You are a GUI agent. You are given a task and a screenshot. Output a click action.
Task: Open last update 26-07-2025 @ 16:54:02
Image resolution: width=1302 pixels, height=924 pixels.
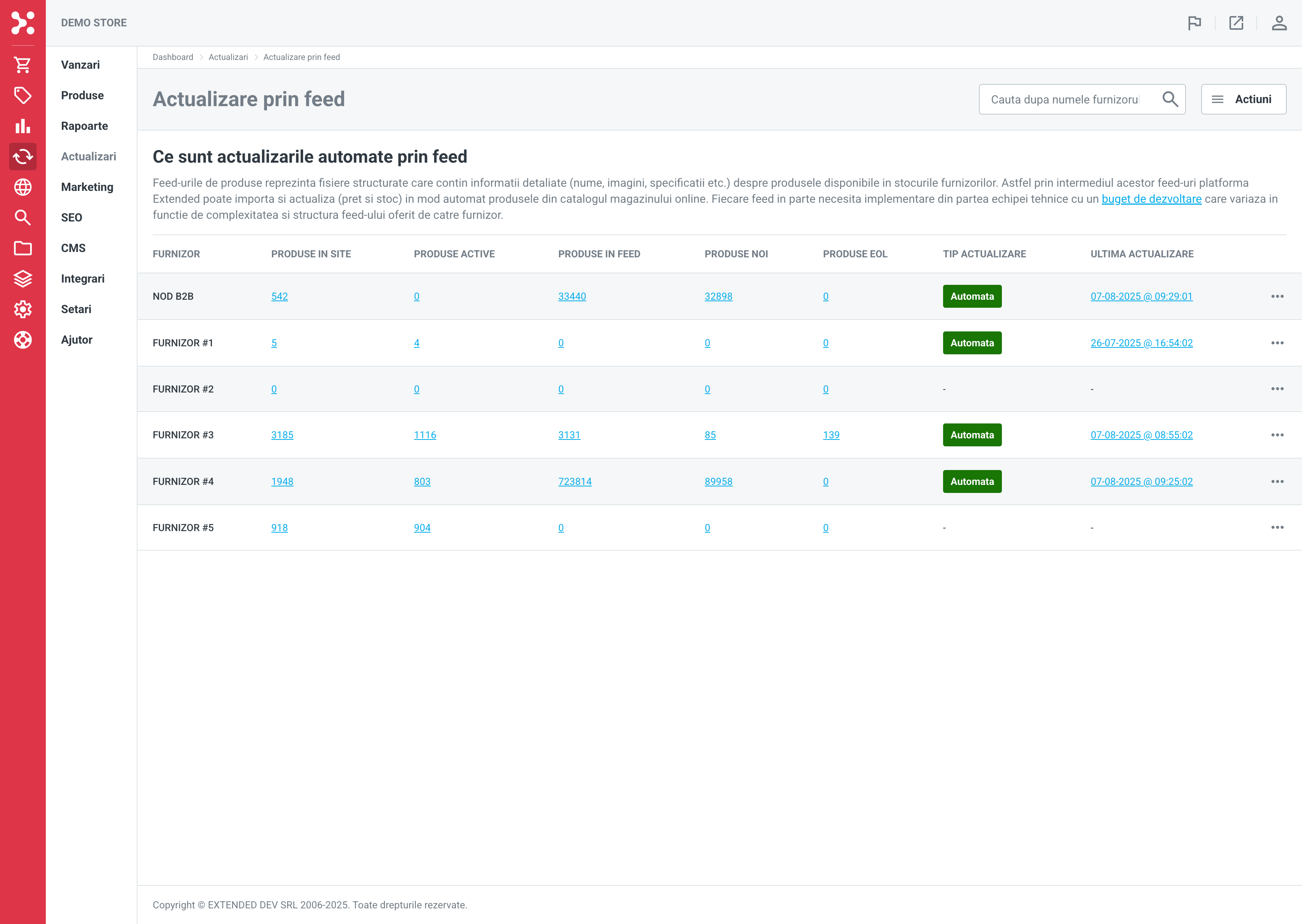[1141, 343]
